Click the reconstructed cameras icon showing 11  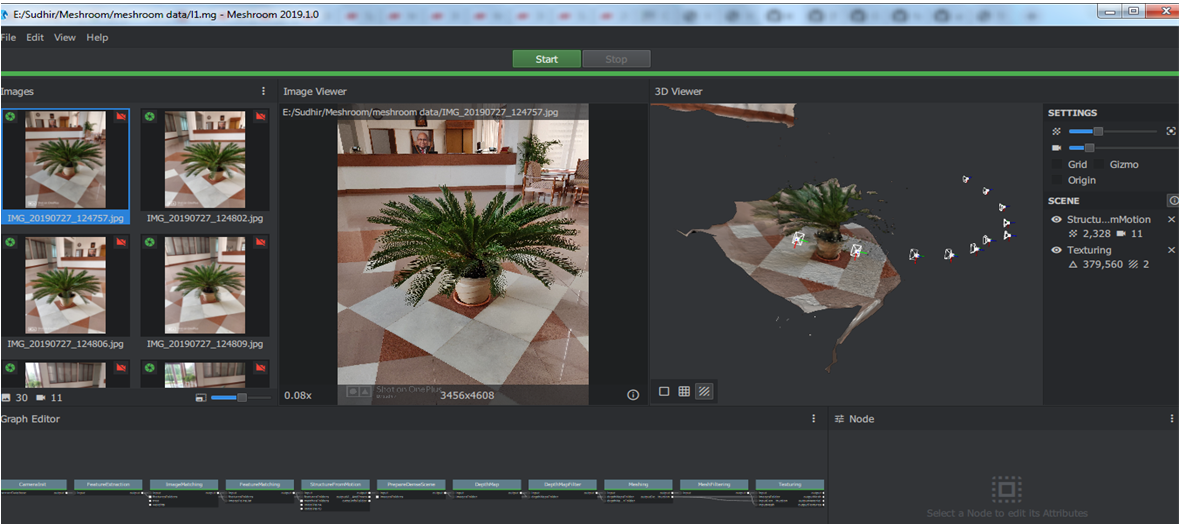point(41,397)
